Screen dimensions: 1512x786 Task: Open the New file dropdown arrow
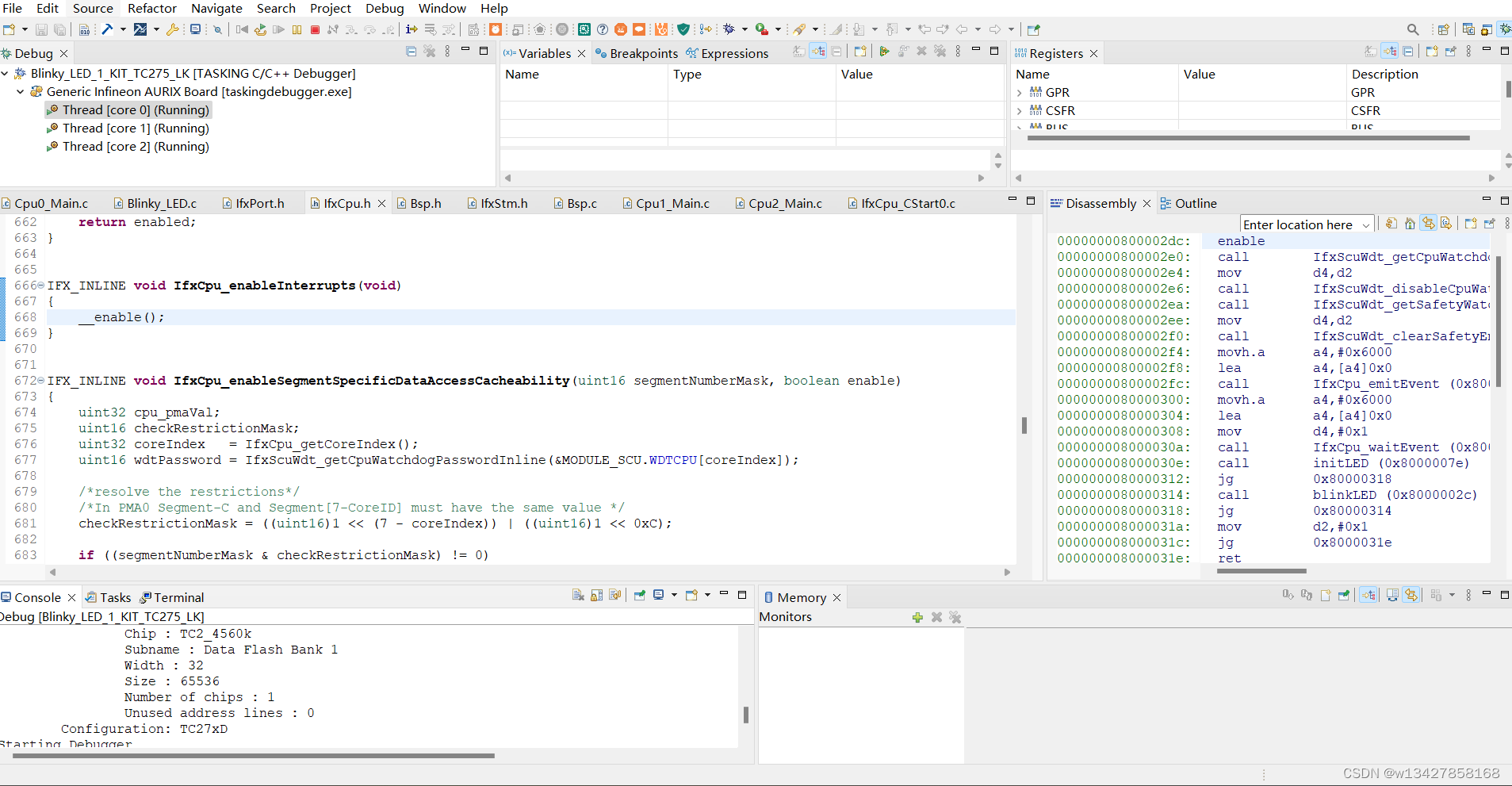click(25, 29)
